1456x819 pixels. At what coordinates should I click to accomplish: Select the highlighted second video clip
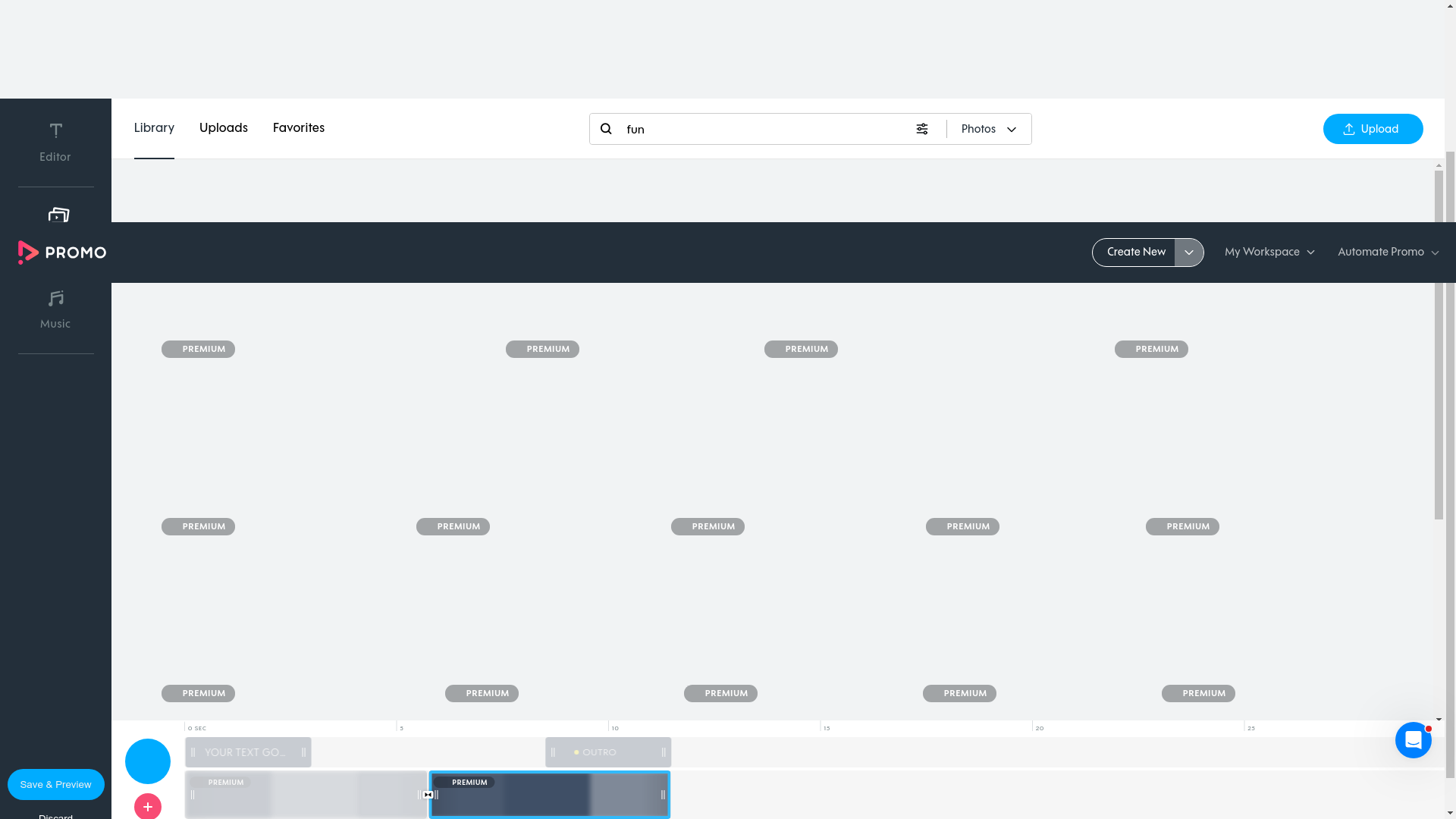tap(550, 795)
